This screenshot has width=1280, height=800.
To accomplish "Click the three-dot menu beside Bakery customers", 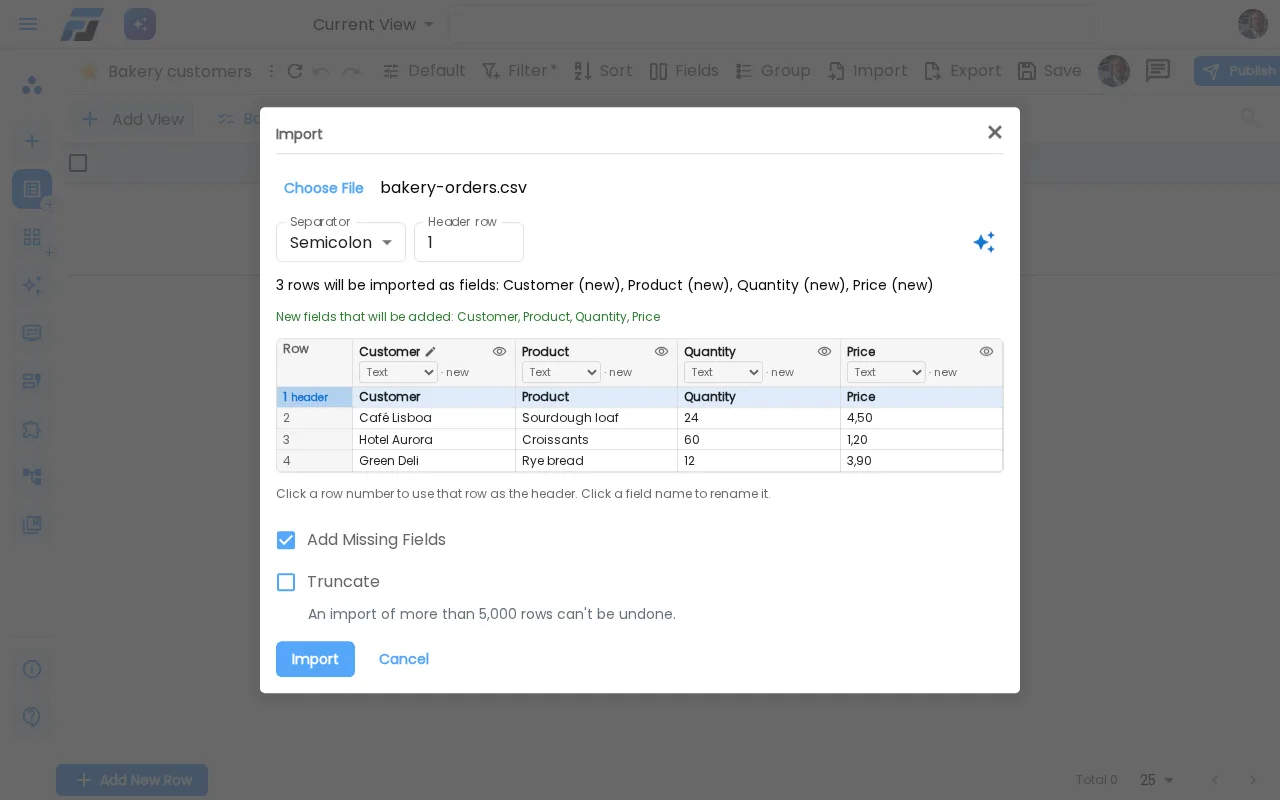I will 271,71.
